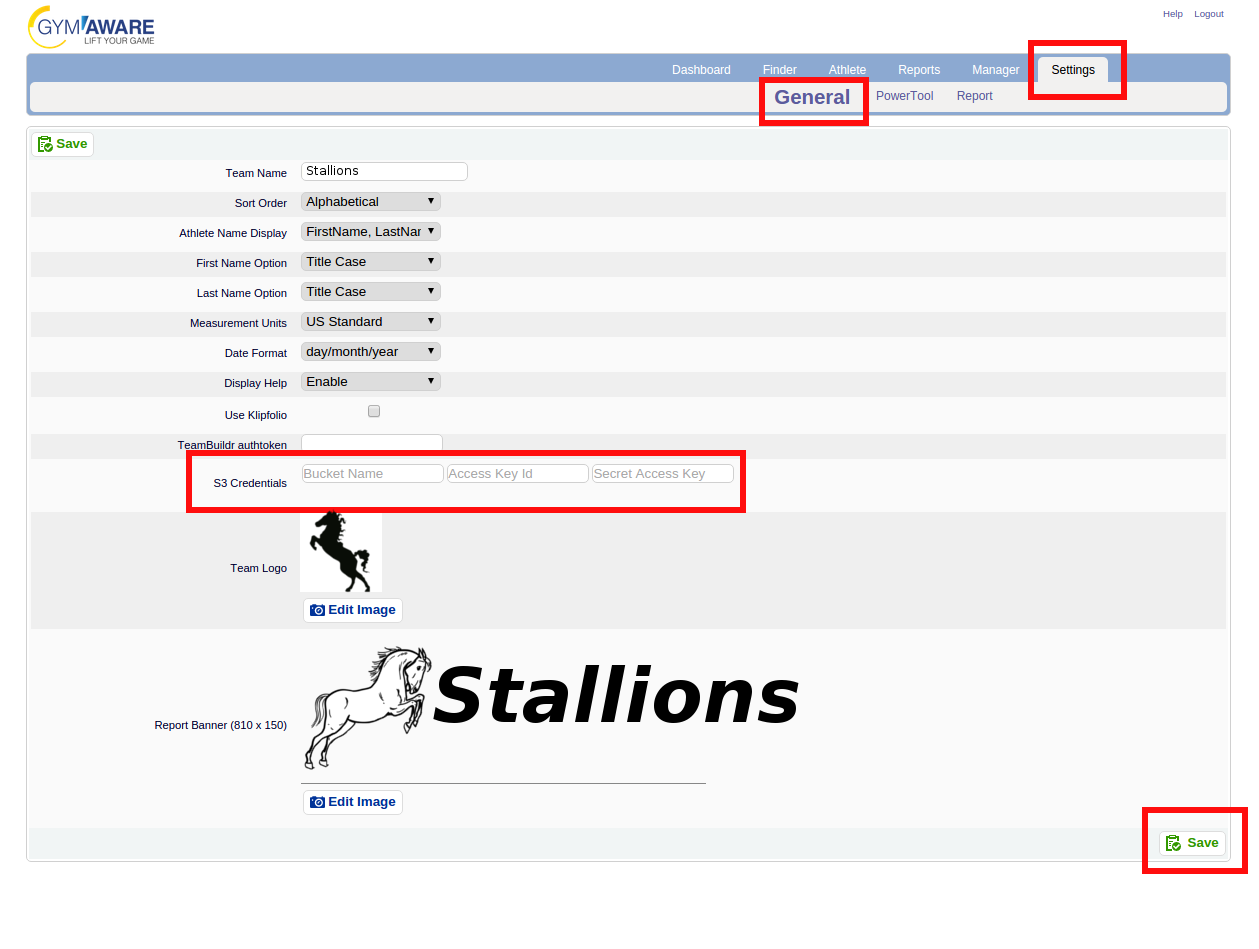Switch to the Dashboard tab
1259x949 pixels.
[x=701, y=70]
